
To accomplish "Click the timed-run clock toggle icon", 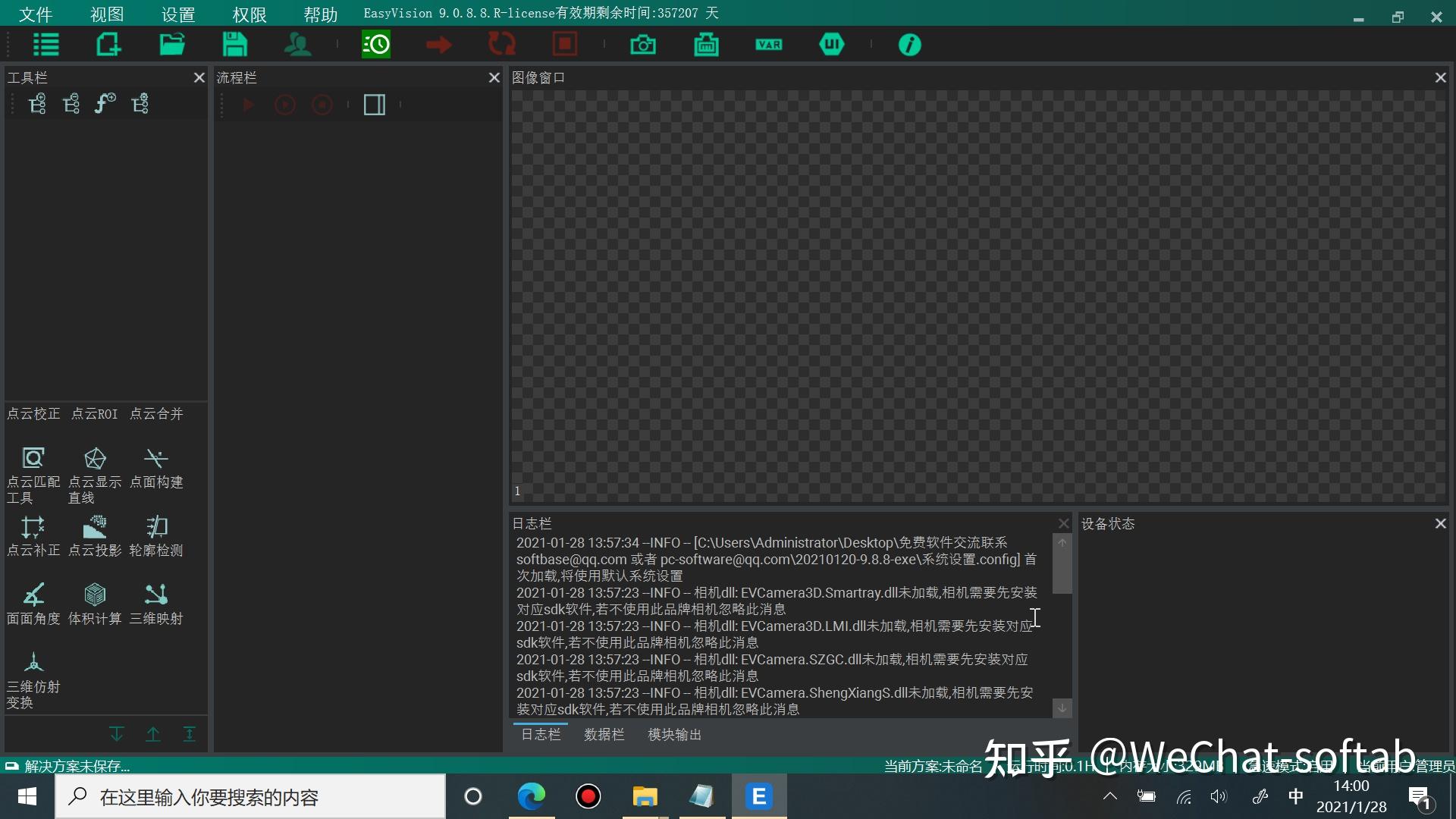I will coord(376,45).
